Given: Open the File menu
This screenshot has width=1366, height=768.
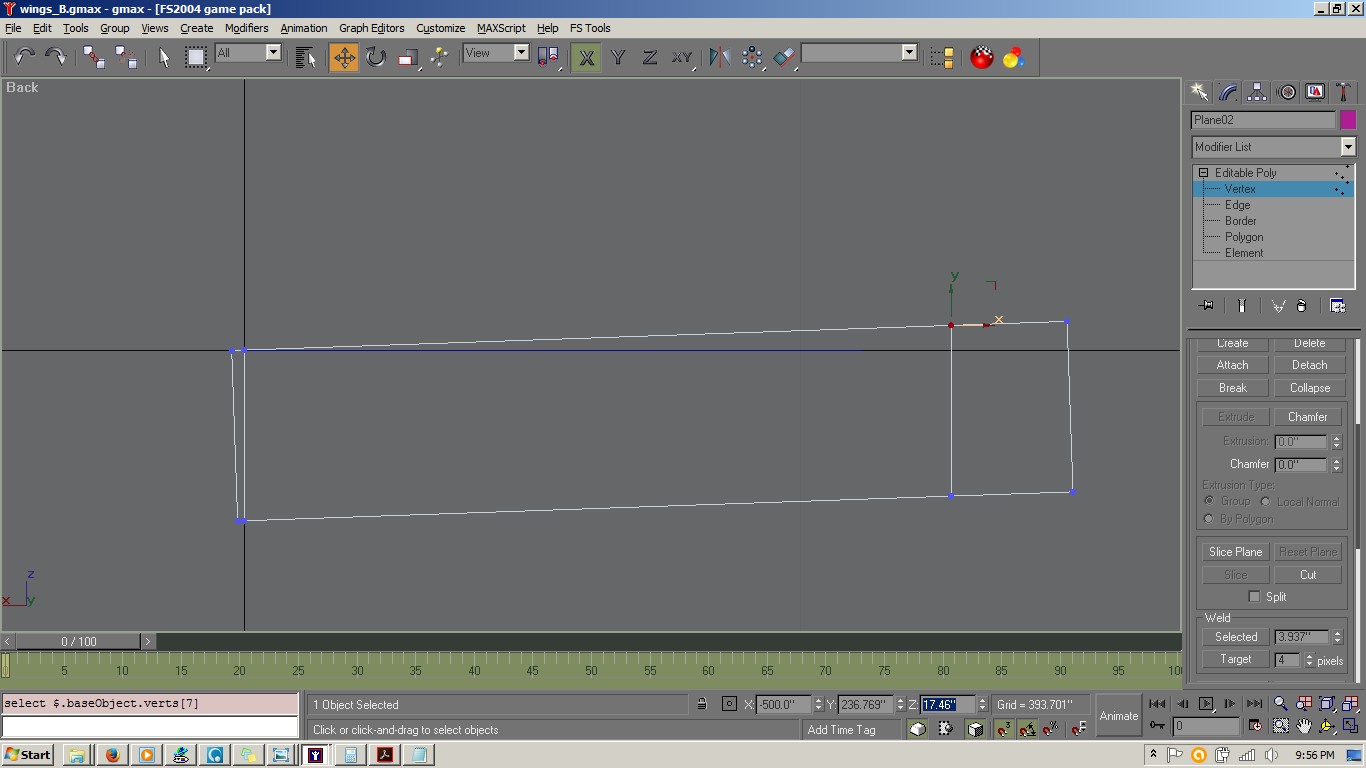Looking at the screenshot, I should coord(13,28).
